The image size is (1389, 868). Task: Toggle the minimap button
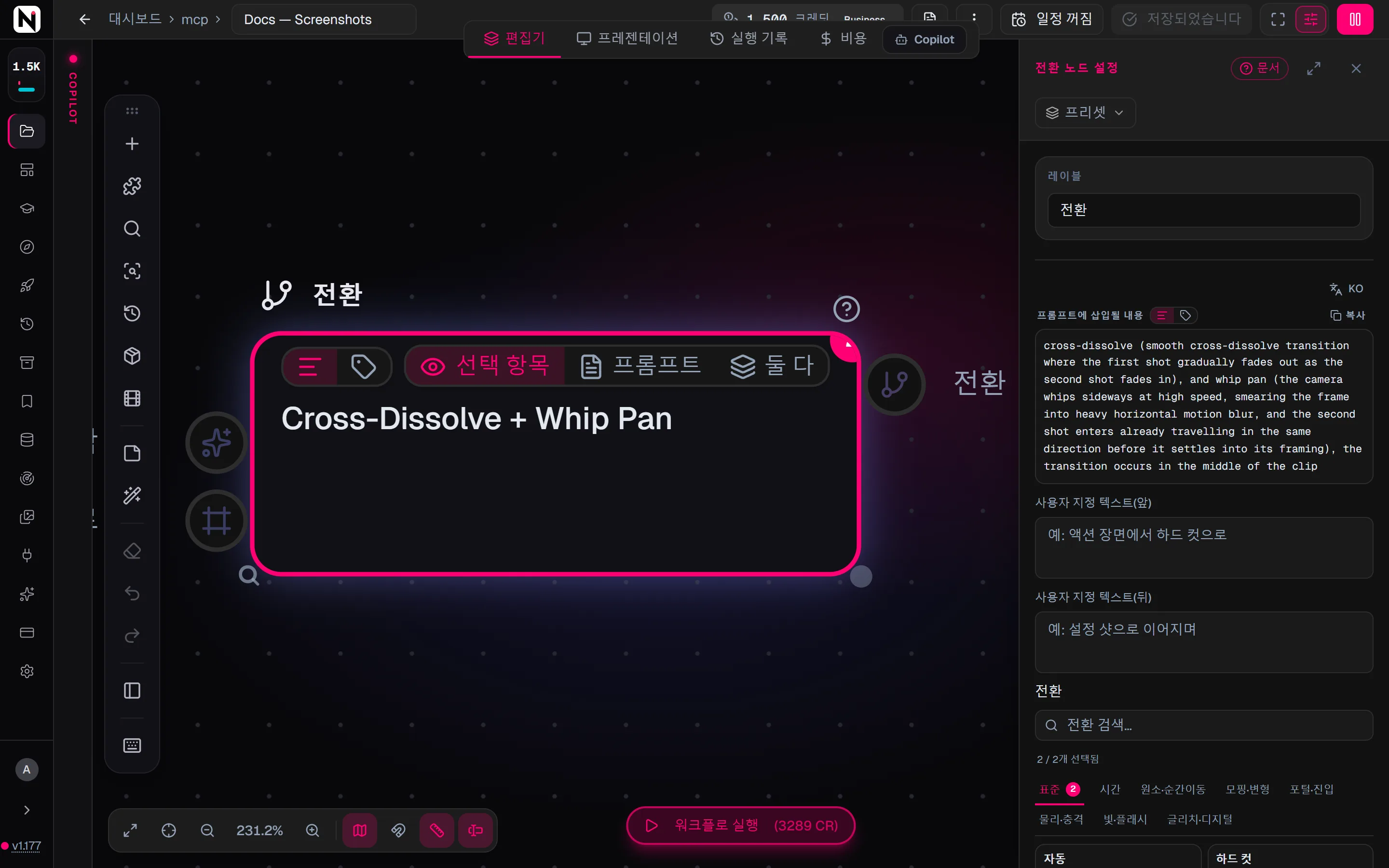(x=360, y=830)
